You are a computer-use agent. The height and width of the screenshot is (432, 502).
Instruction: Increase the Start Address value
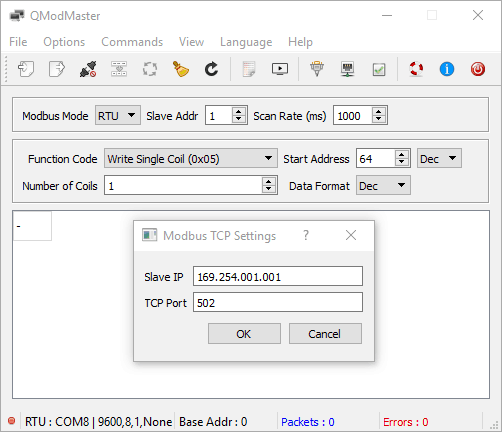click(402, 154)
